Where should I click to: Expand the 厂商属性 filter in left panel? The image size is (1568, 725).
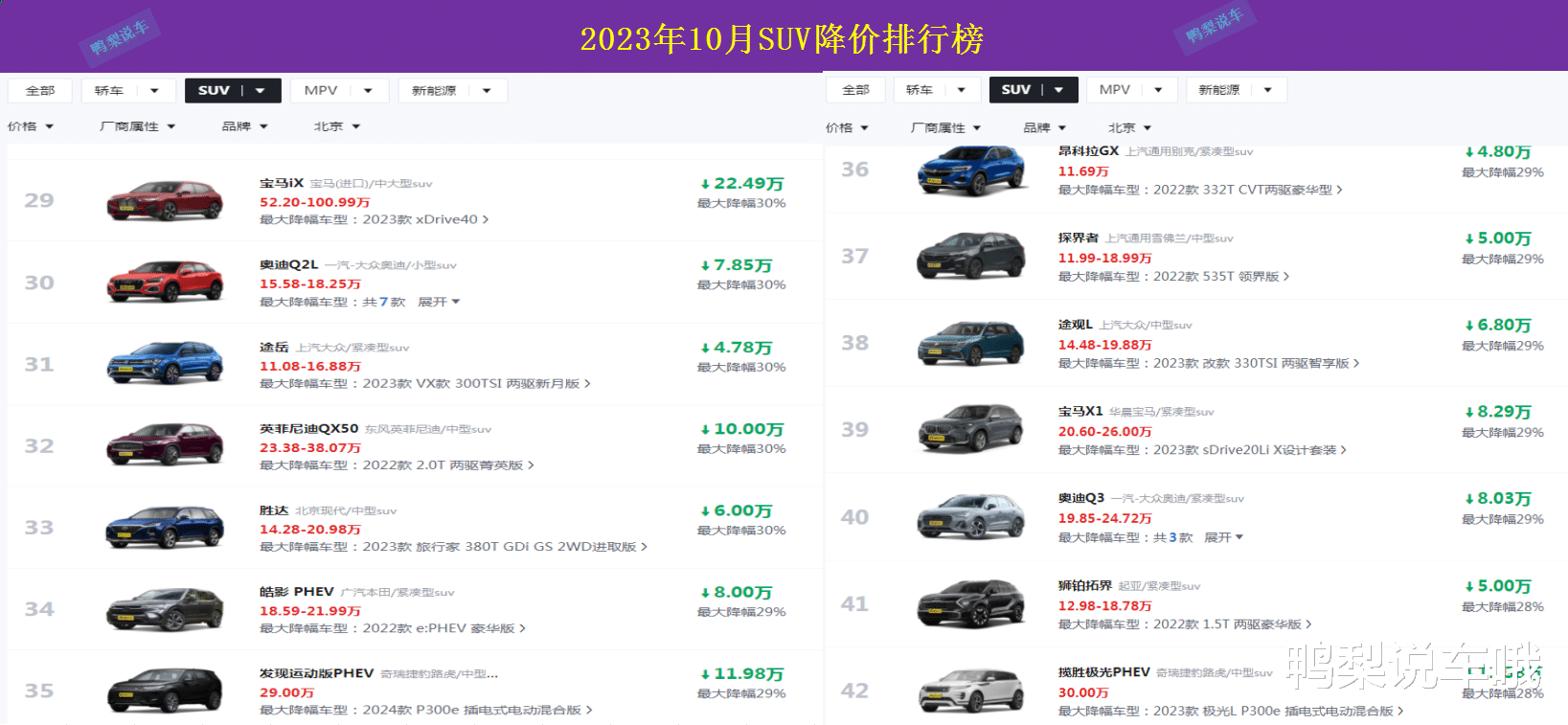(x=138, y=126)
